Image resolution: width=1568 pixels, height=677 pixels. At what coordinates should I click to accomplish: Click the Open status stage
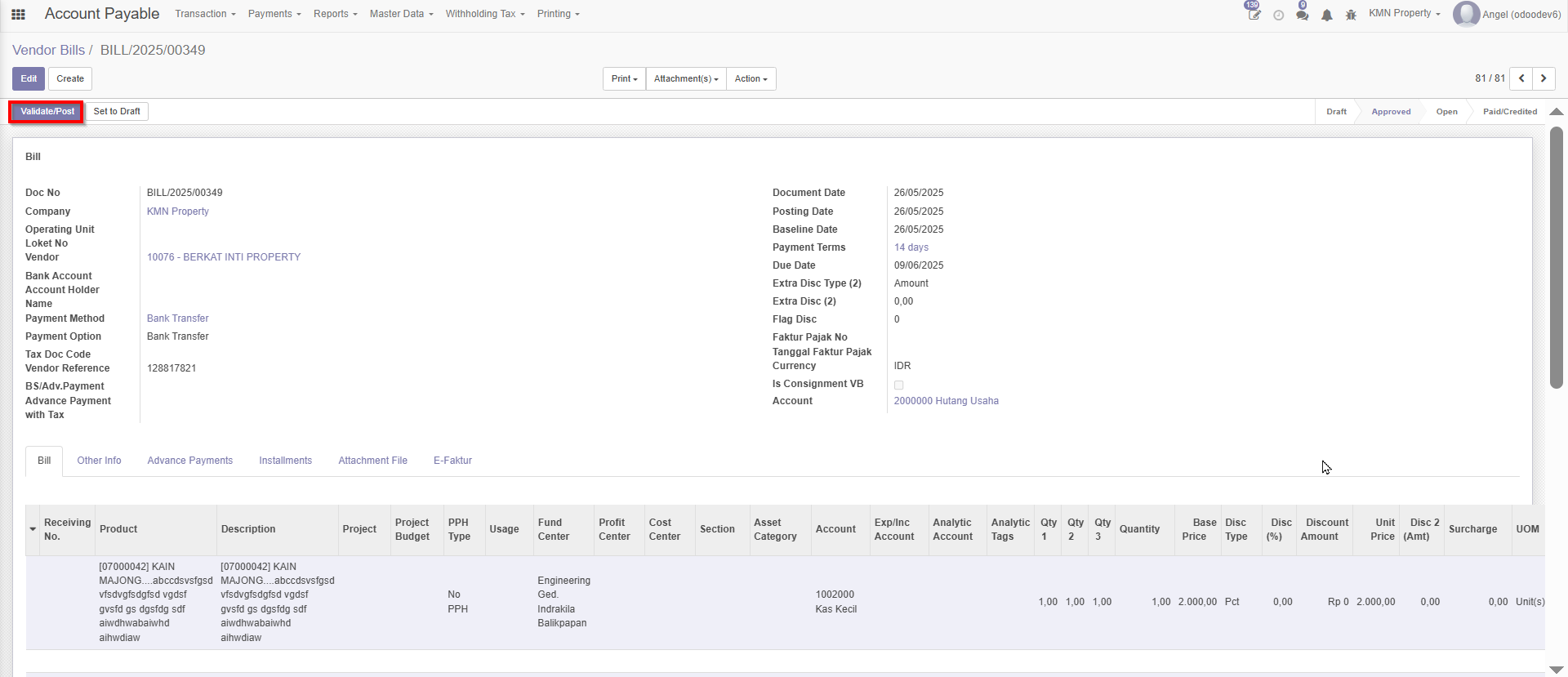pyautogui.click(x=1446, y=112)
